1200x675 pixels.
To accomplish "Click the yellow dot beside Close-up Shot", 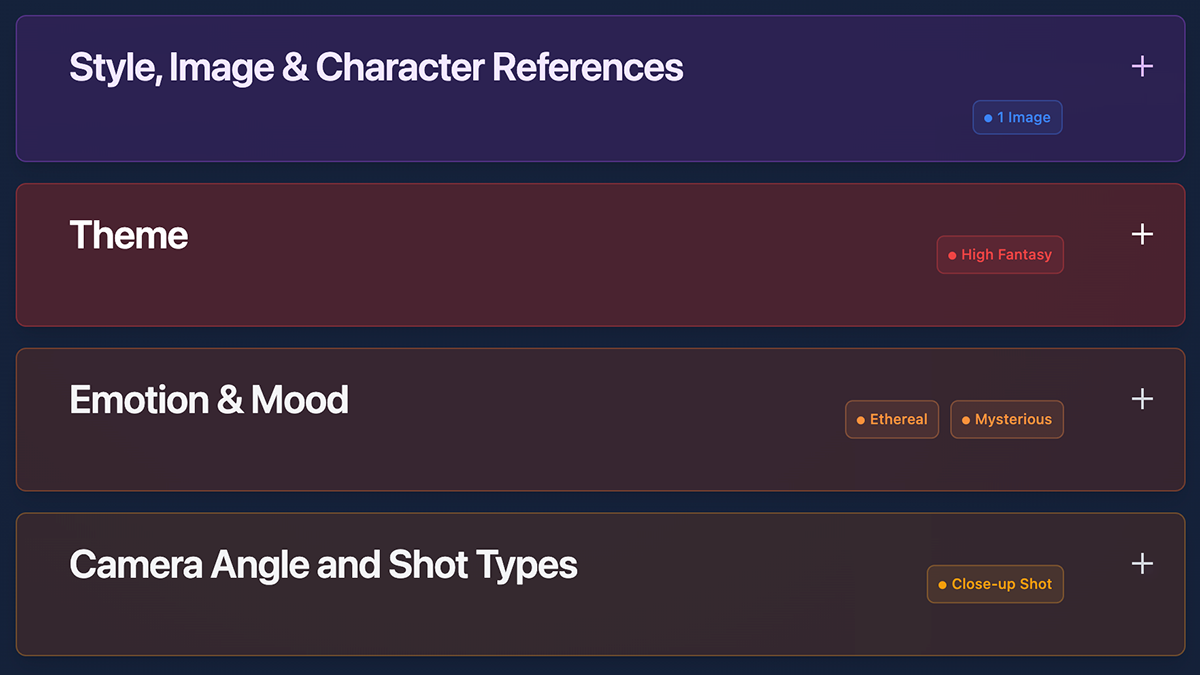I will click(x=942, y=585).
